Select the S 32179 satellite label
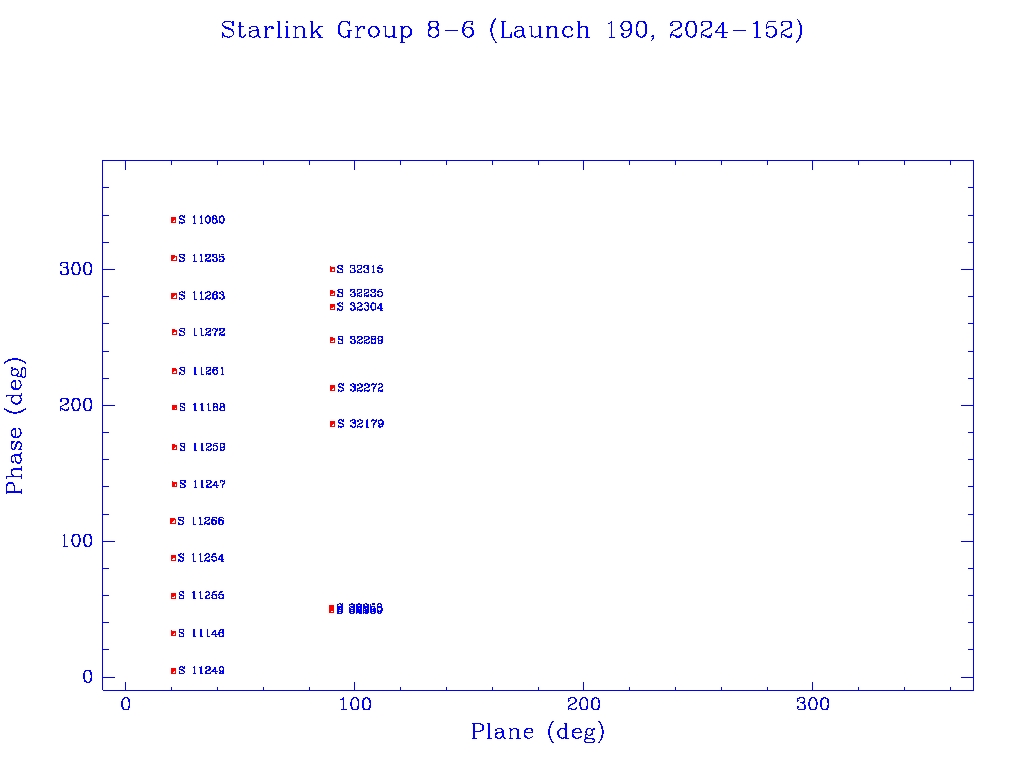Screen dimensions: 1024x768 coord(360,424)
